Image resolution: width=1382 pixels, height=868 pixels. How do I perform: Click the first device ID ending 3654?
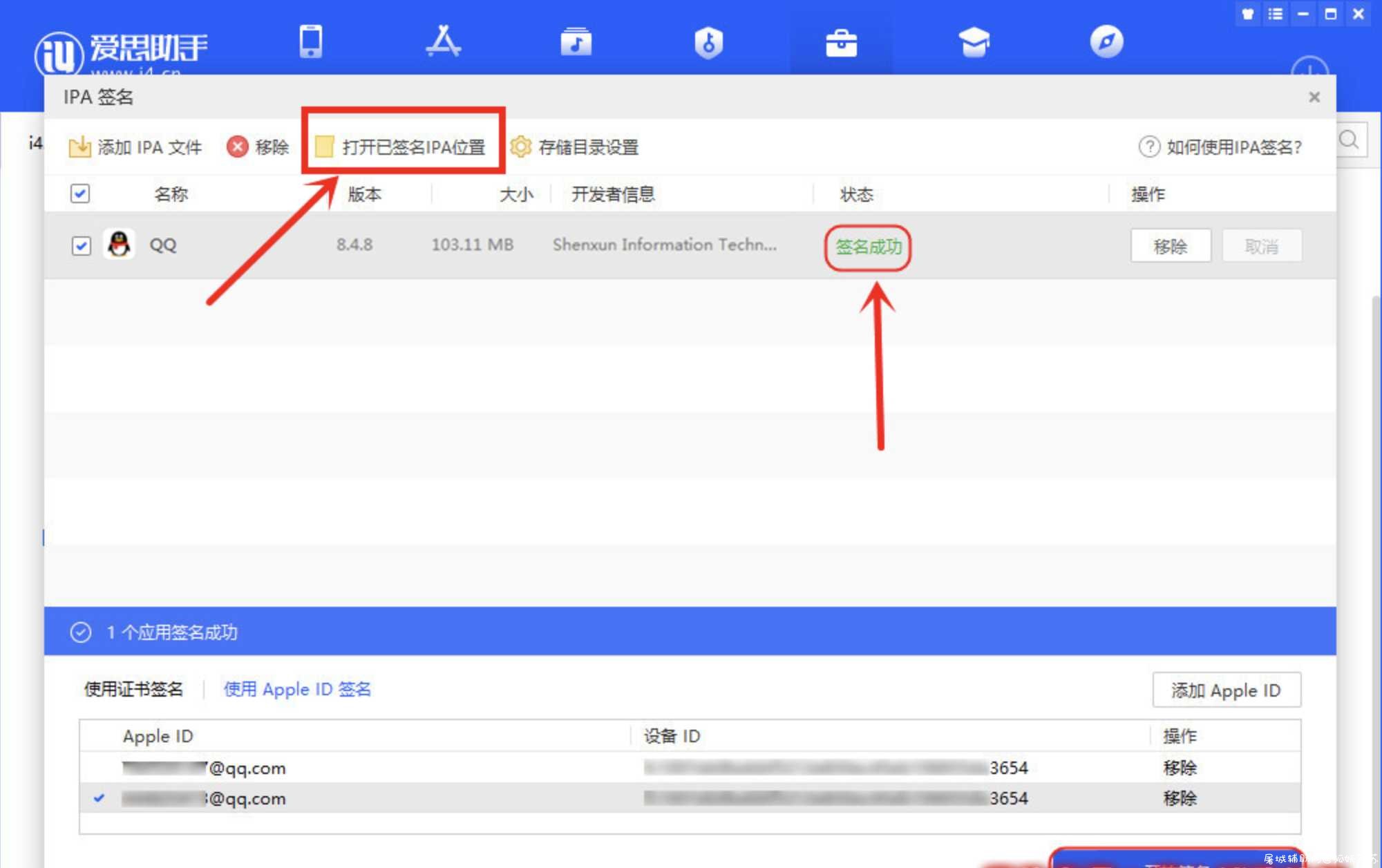point(835,768)
